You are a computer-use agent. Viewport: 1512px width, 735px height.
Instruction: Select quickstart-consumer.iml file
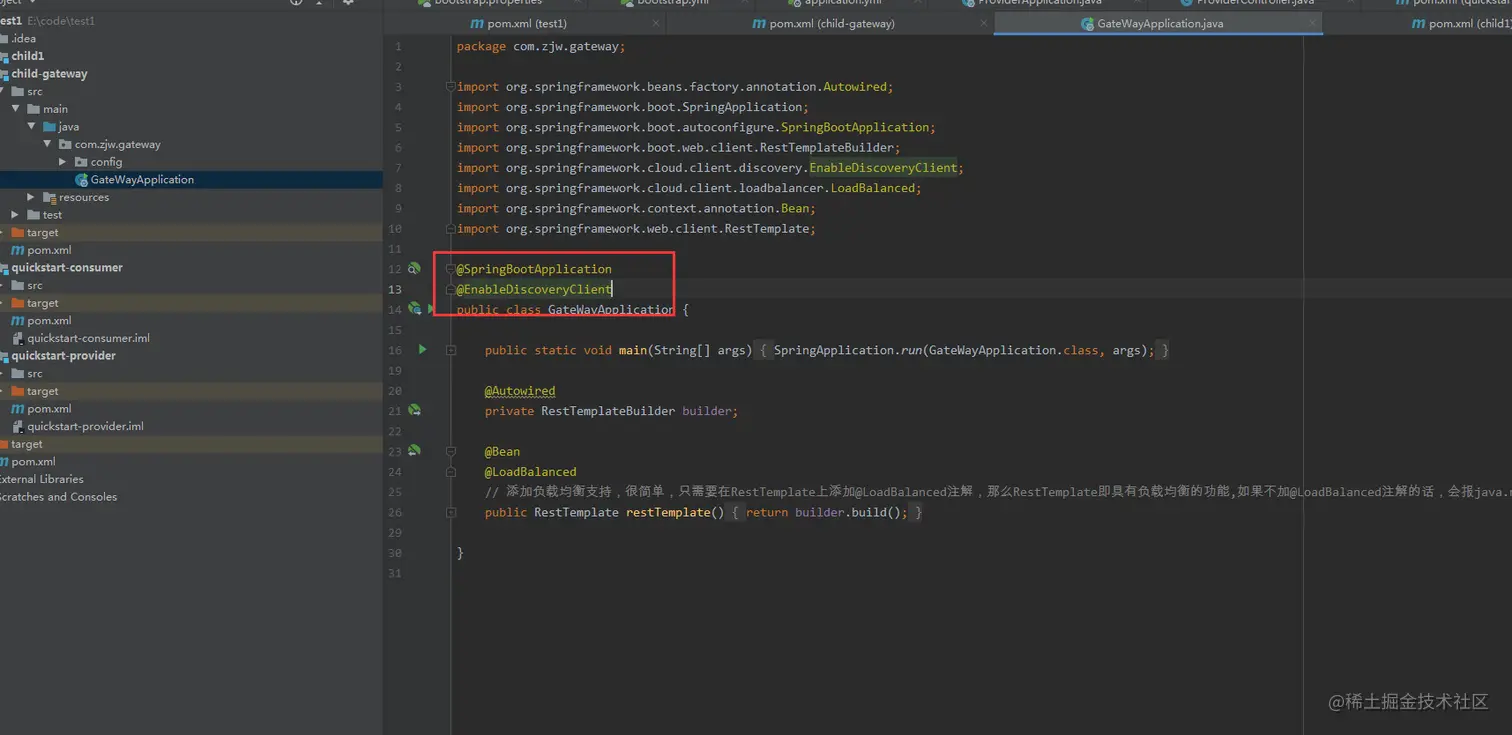[x=88, y=338]
